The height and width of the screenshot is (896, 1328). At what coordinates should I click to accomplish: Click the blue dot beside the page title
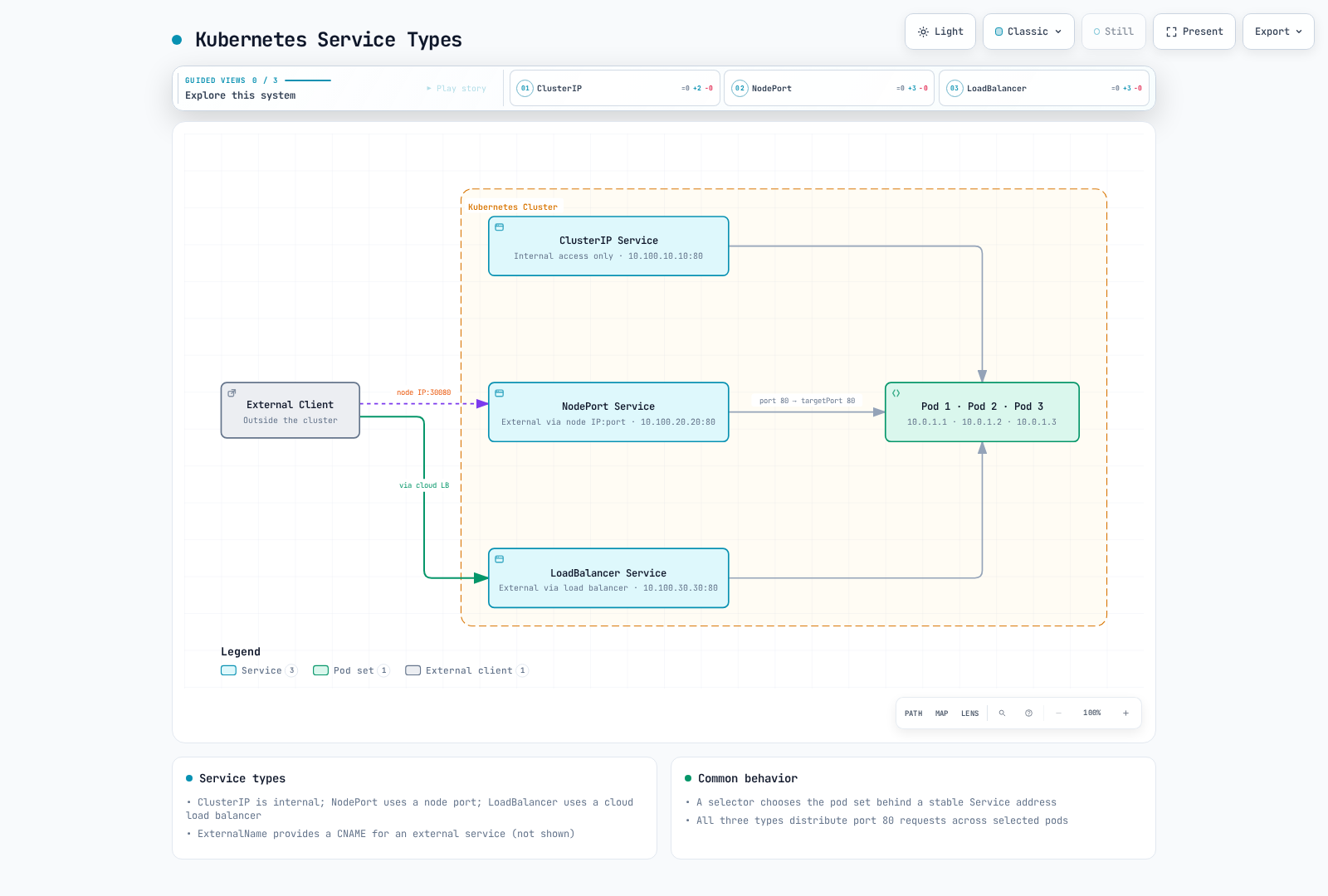177,40
